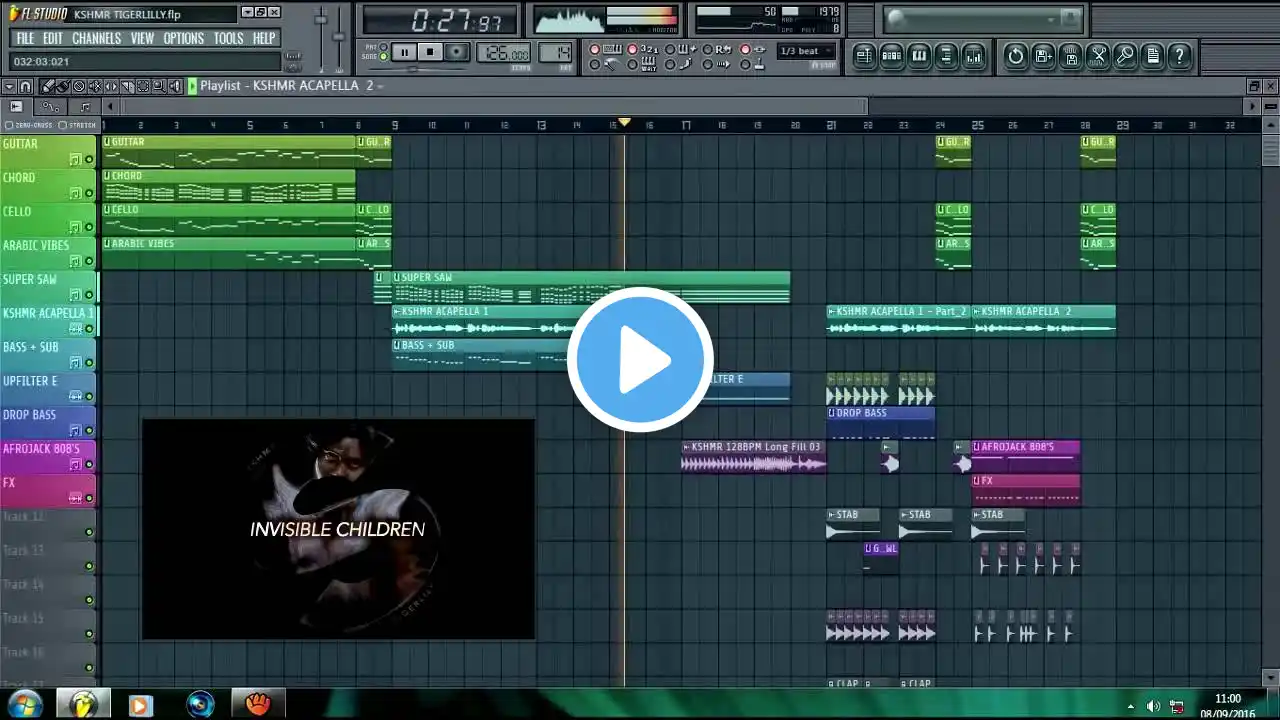1280x720 pixels.
Task: Open the FILE menu
Action: point(25,39)
